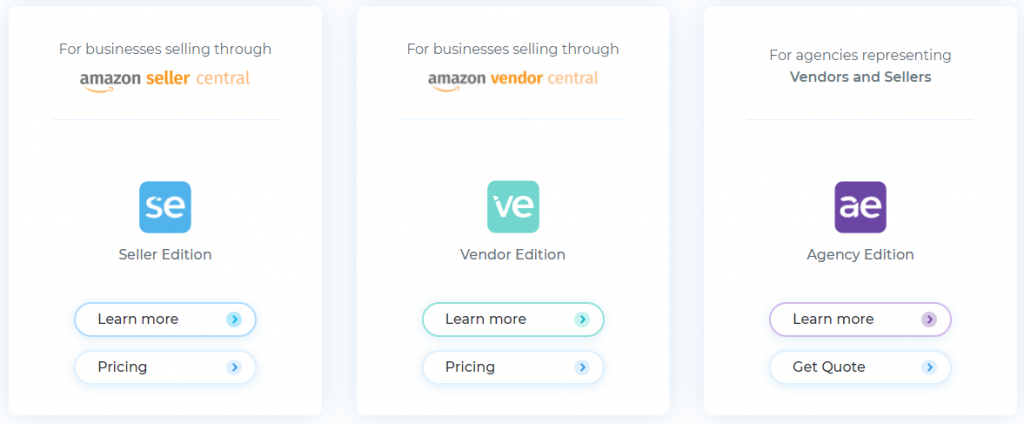Click chevron arrow on Get Quote button

pyautogui.click(x=929, y=367)
